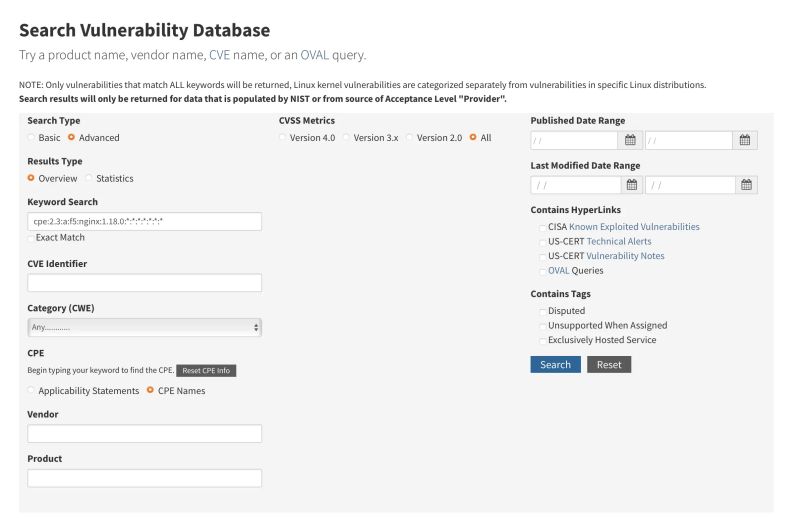800x530 pixels.
Task: Check US-CERT Technical Alerts box
Action: [542, 242]
